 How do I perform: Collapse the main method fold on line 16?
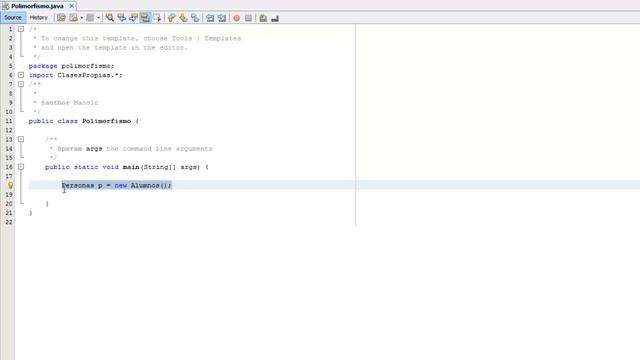click(x=21, y=167)
